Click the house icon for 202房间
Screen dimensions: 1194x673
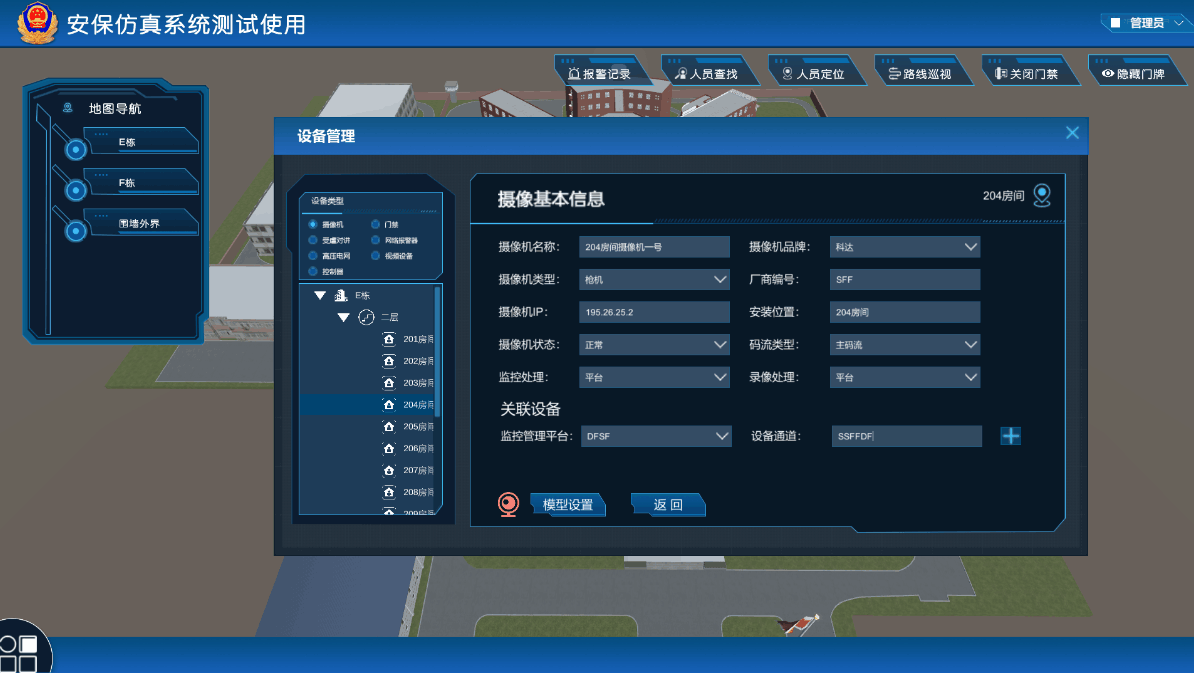[389, 361]
